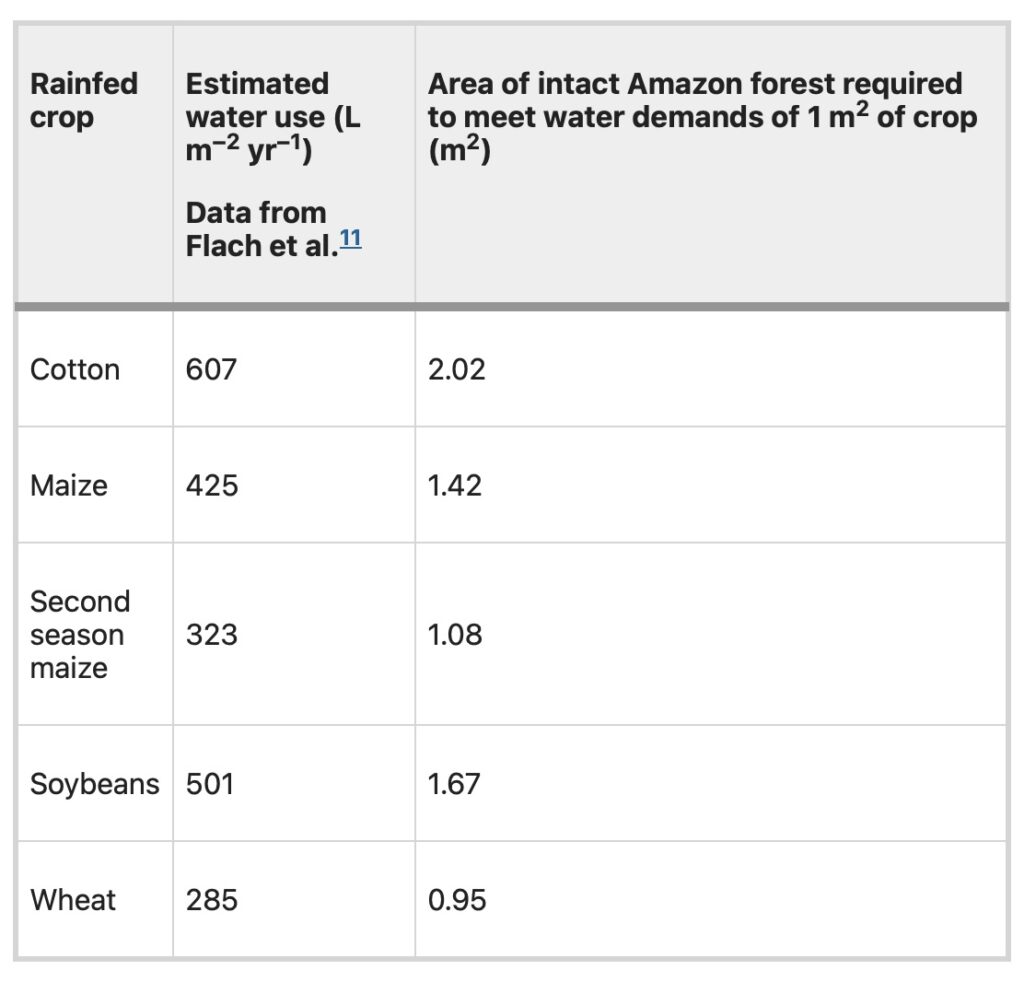Viewport: 1024px width, 982px height.
Task: Select the Wheat row label cell
Action: (x=73, y=900)
